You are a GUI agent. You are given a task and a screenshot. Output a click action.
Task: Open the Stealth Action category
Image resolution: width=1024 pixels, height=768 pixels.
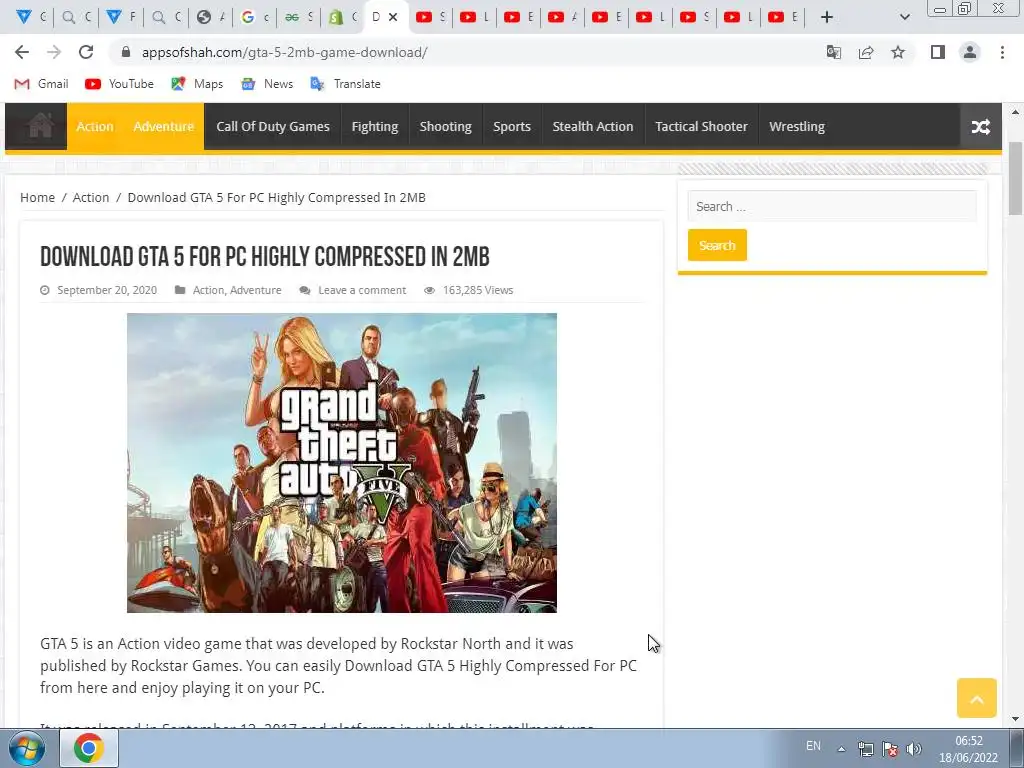592,126
